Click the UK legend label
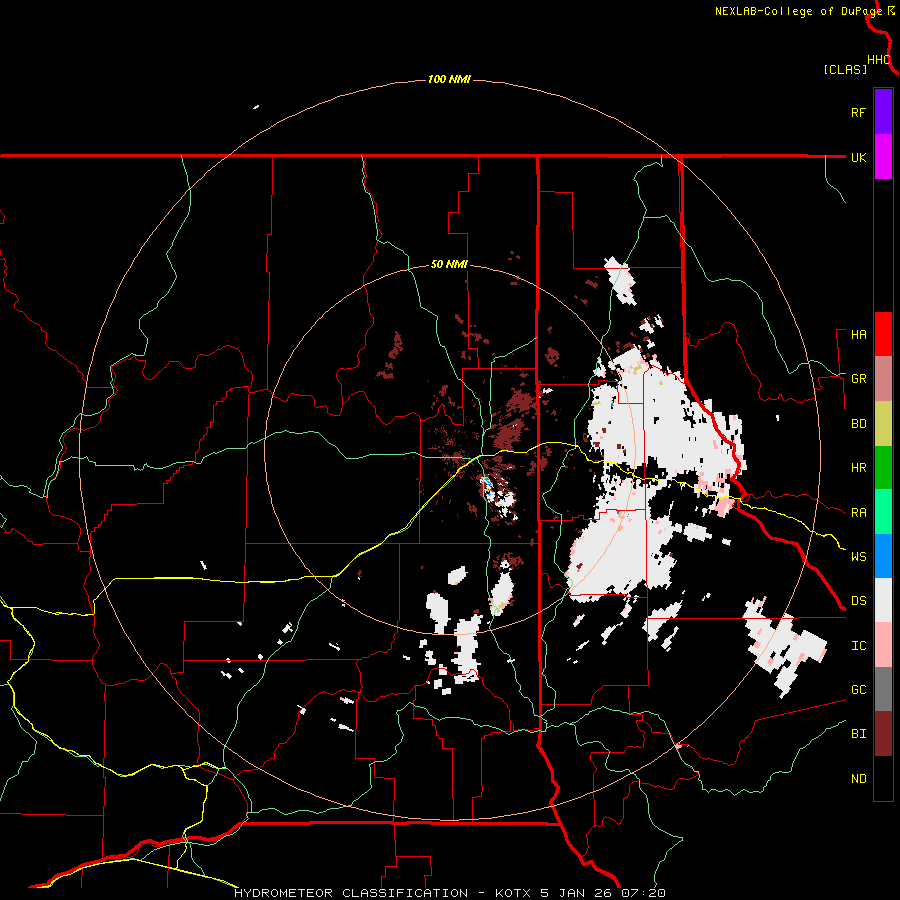The width and height of the screenshot is (900, 900). point(858,157)
